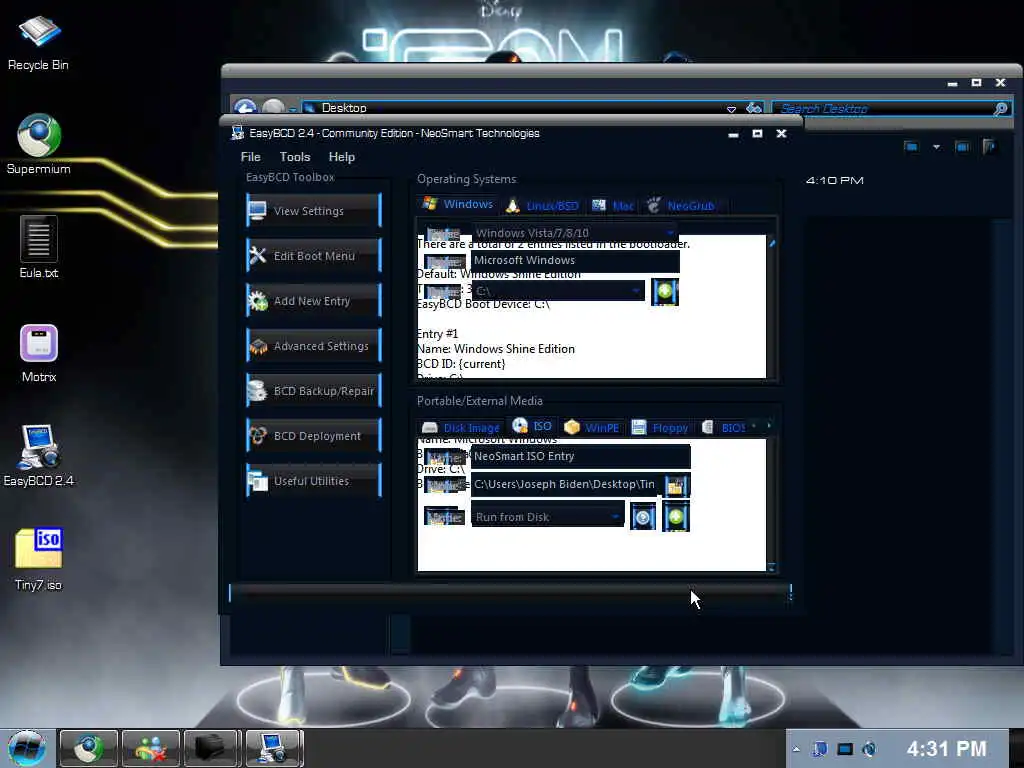Open the Help menu
1024x768 pixels.
pos(342,157)
